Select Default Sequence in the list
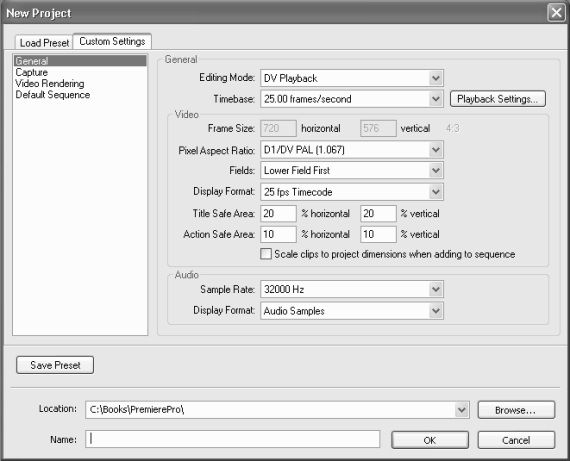570x461 pixels. click(53, 95)
